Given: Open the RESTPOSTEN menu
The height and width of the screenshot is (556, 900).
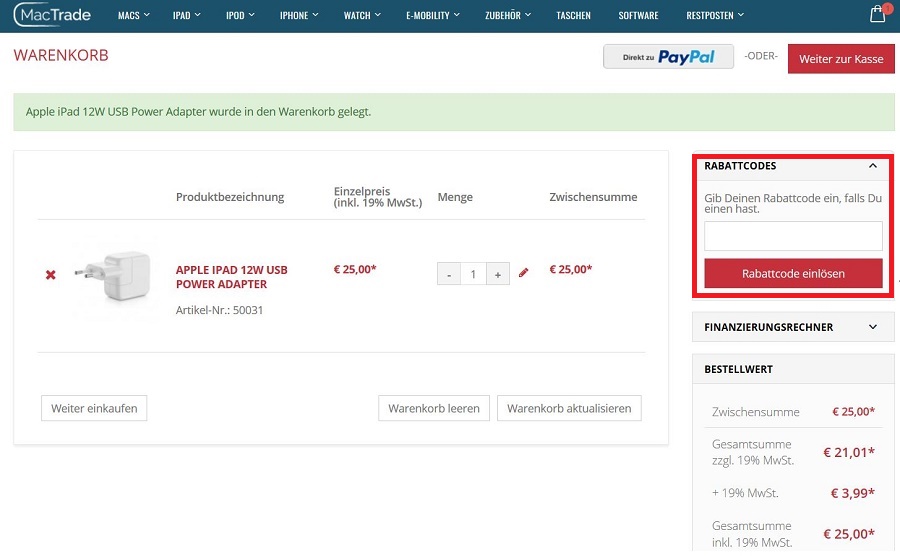Looking at the screenshot, I should point(715,15).
